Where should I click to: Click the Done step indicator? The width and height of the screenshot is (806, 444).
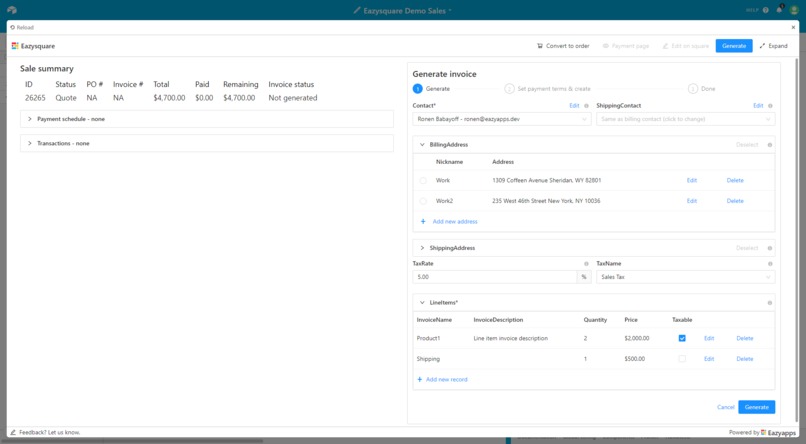(702, 89)
